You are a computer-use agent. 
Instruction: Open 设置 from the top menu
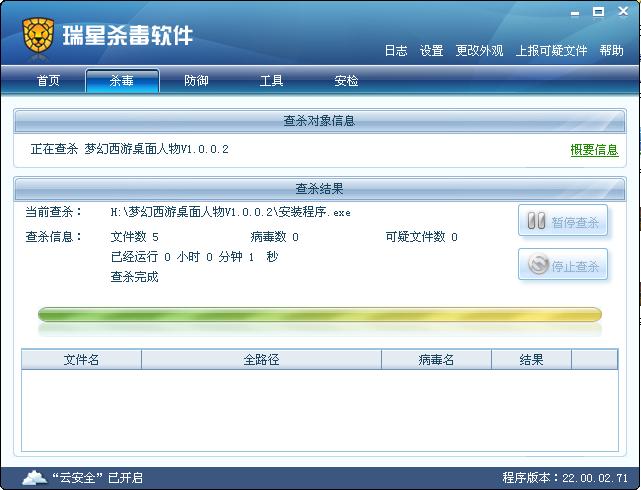pyautogui.click(x=432, y=51)
